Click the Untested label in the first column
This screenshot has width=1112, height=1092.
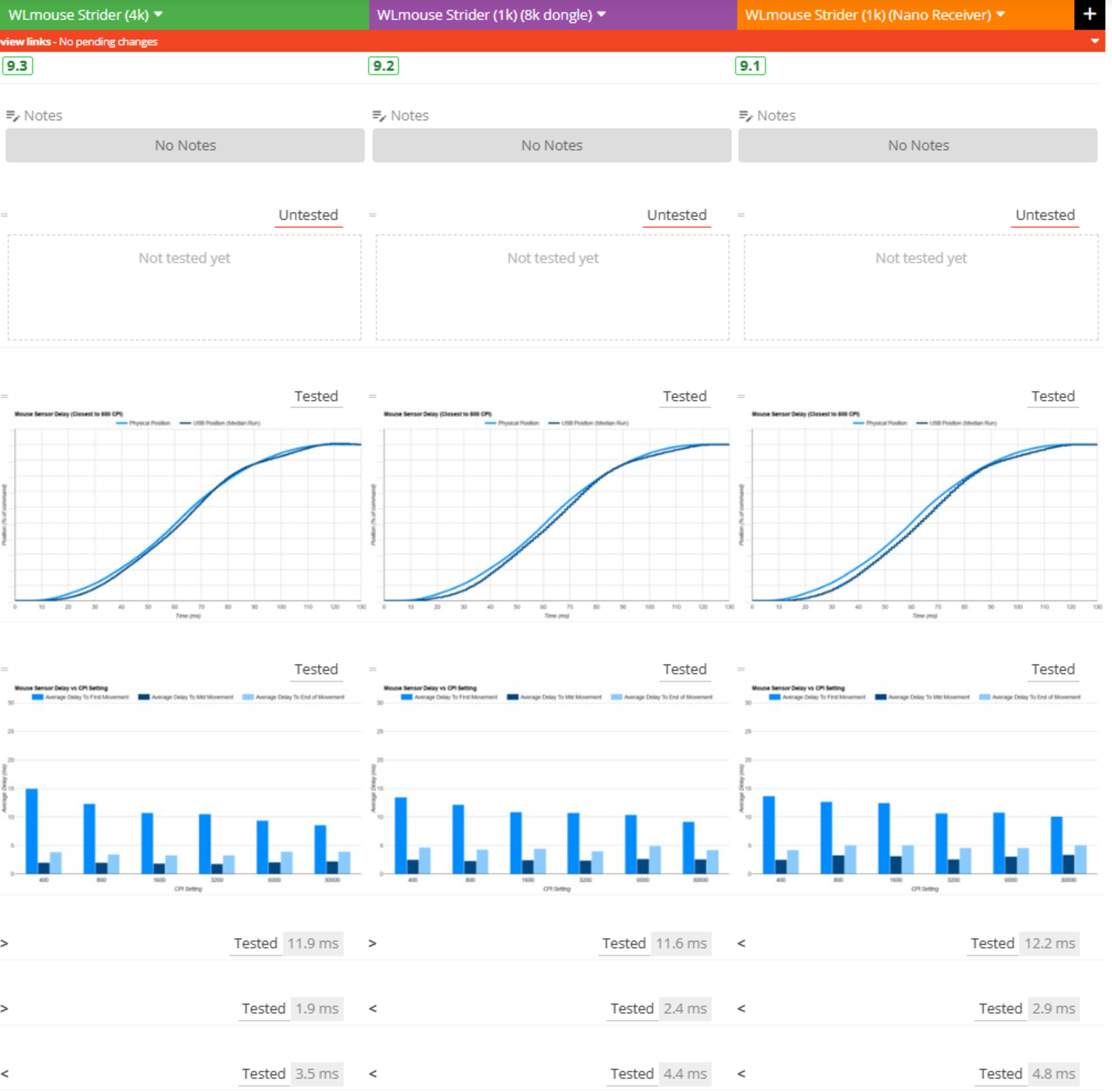pyautogui.click(x=308, y=215)
